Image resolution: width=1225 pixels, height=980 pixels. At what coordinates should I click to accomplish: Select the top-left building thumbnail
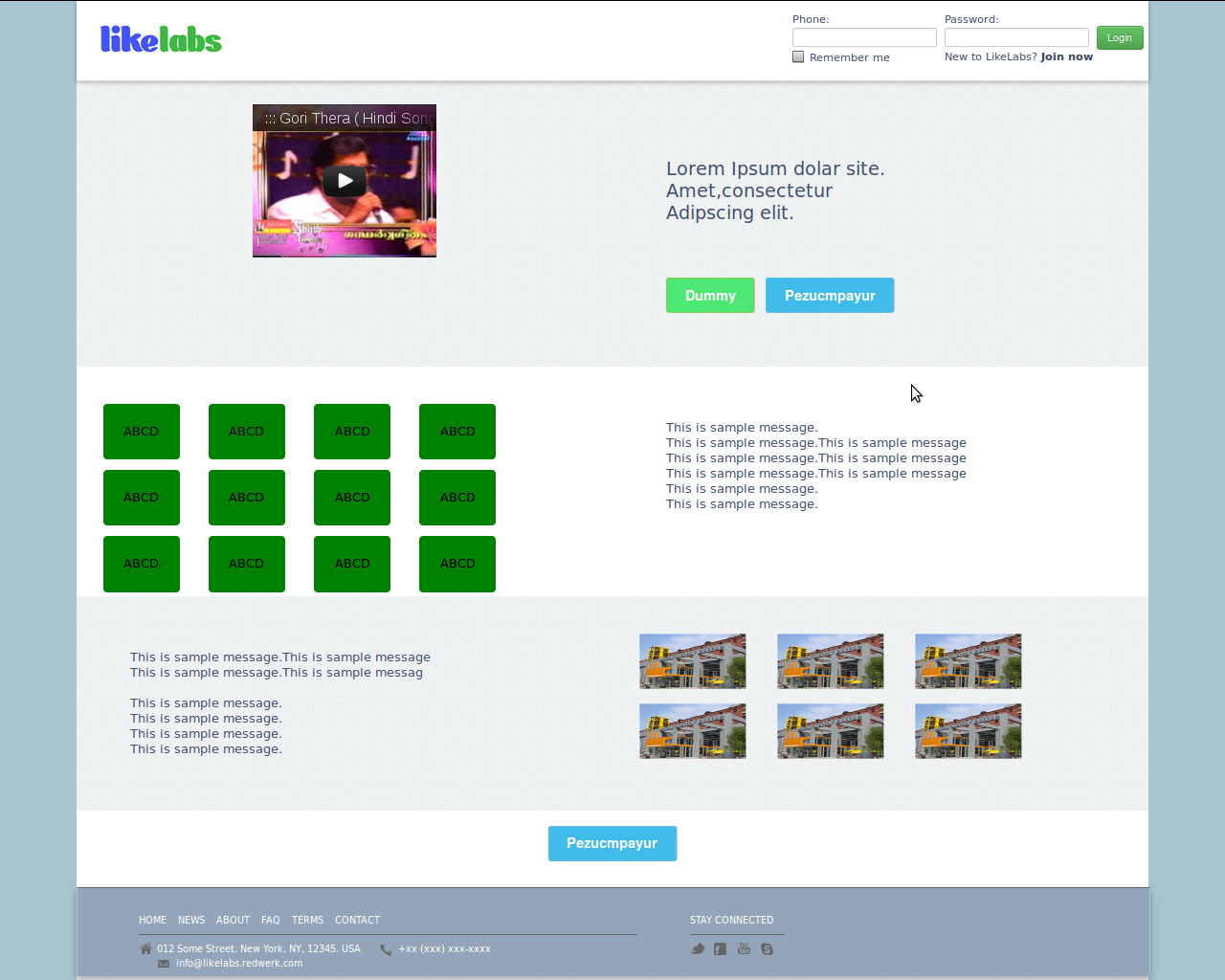point(693,661)
